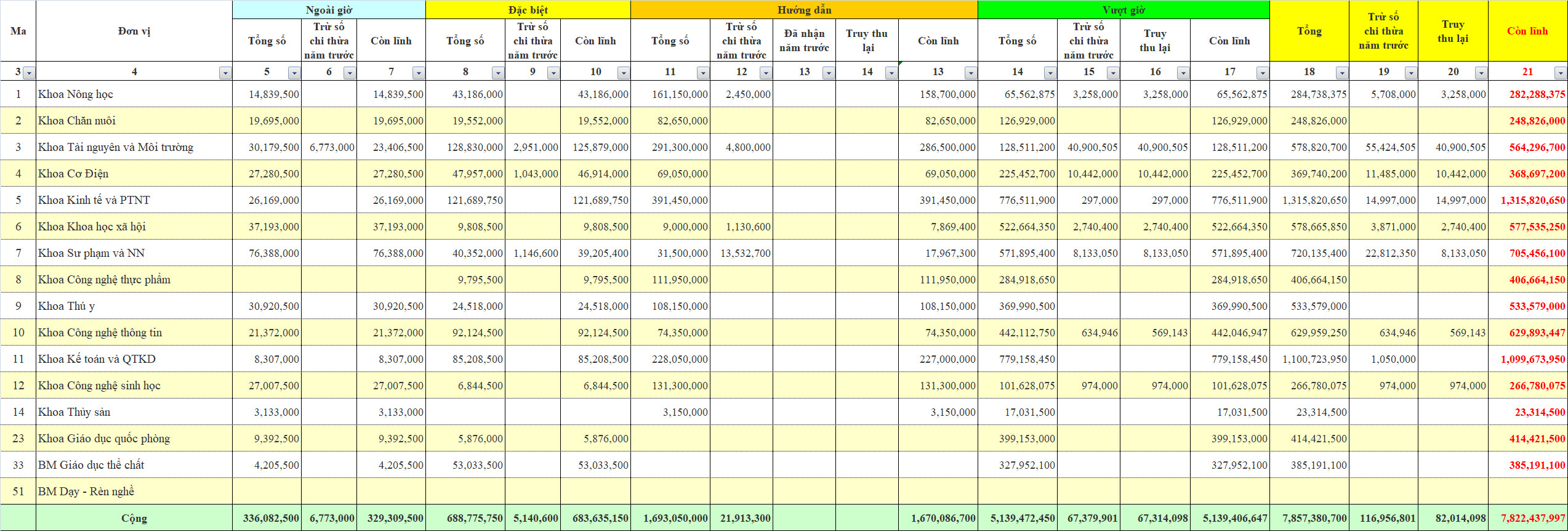1568x531 pixels.
Task: Click the "Khoa Chăn nuôi" cell
Action: point(134,121)
